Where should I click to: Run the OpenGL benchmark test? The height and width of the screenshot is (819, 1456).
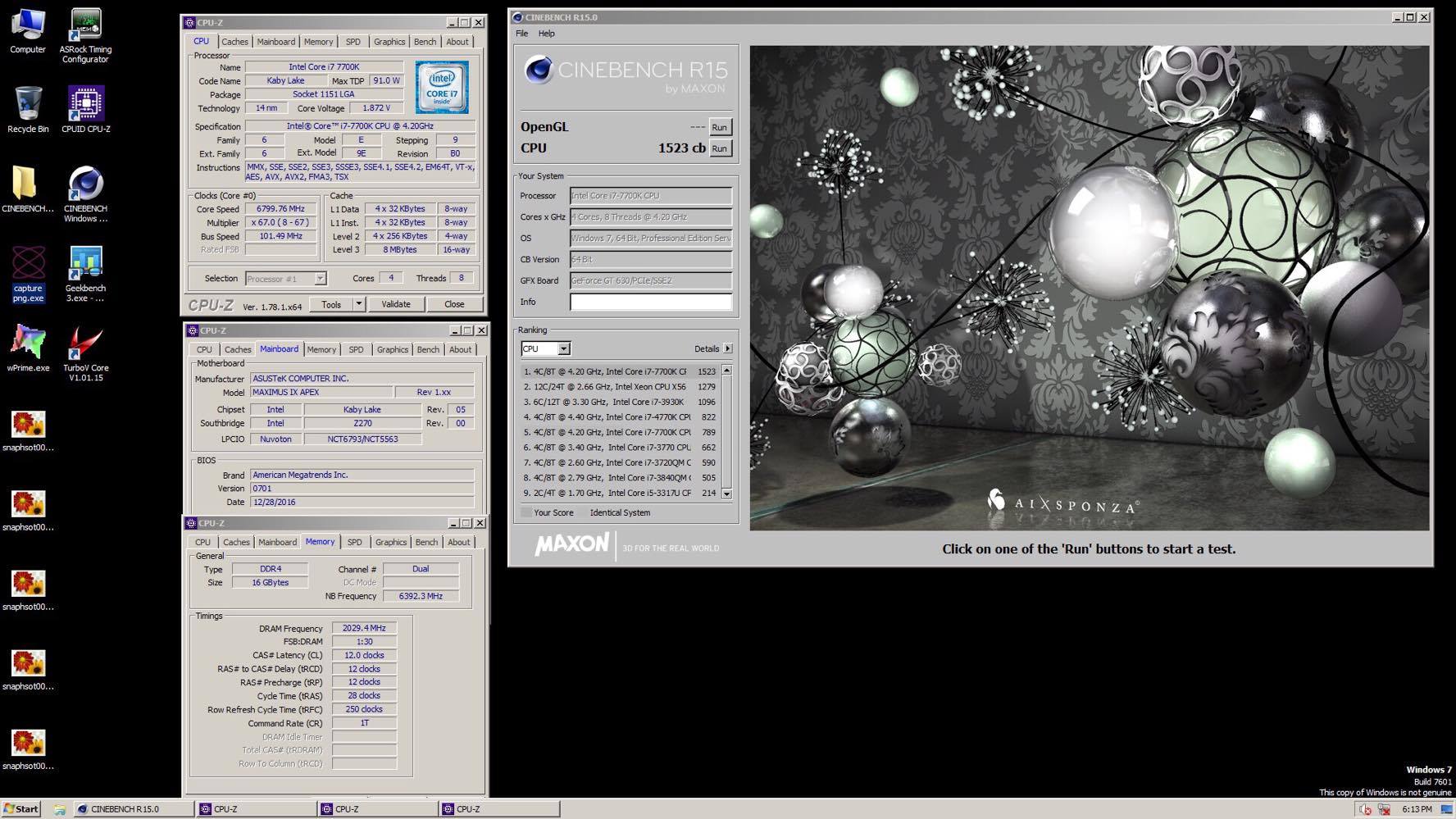(719, 127)
